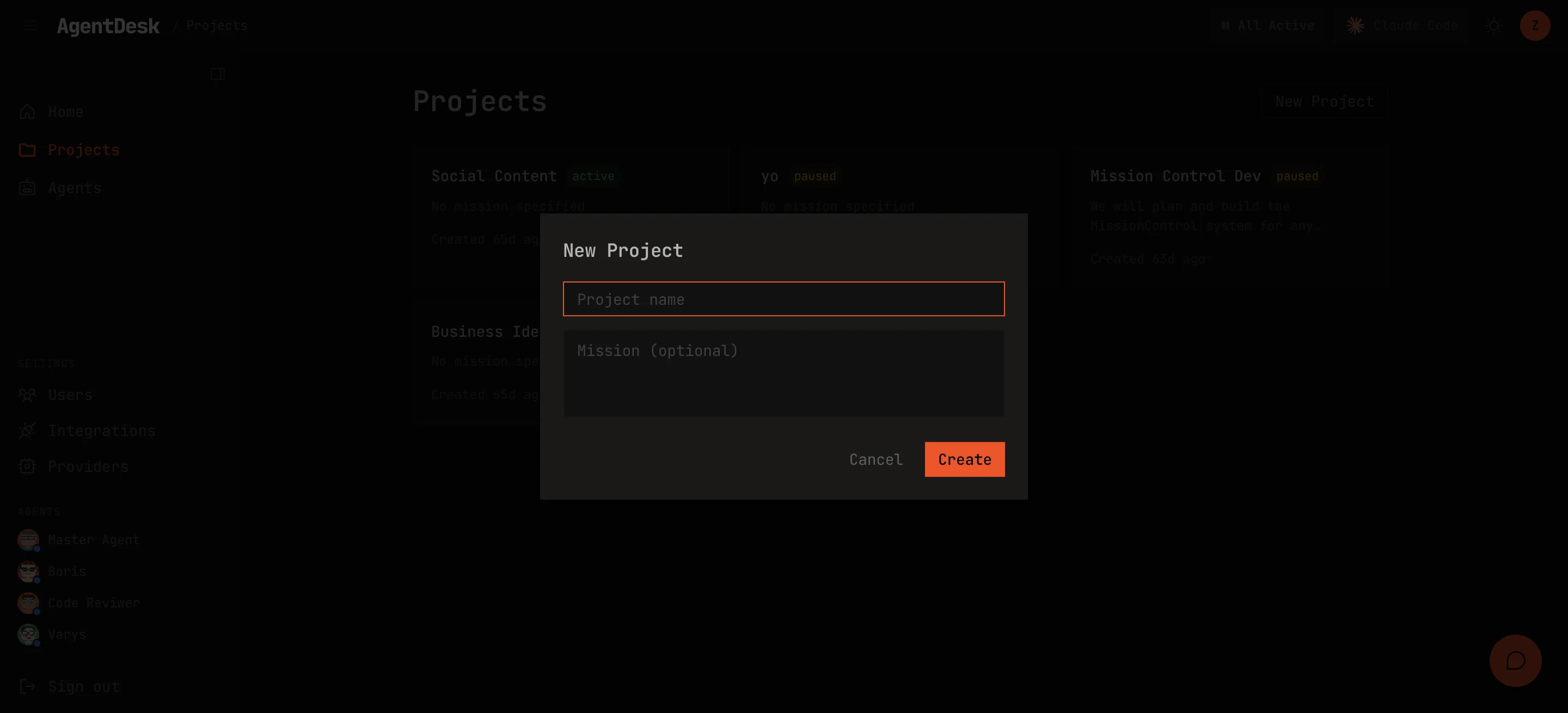Focus the Mission (optional) text area

(783, 373)
